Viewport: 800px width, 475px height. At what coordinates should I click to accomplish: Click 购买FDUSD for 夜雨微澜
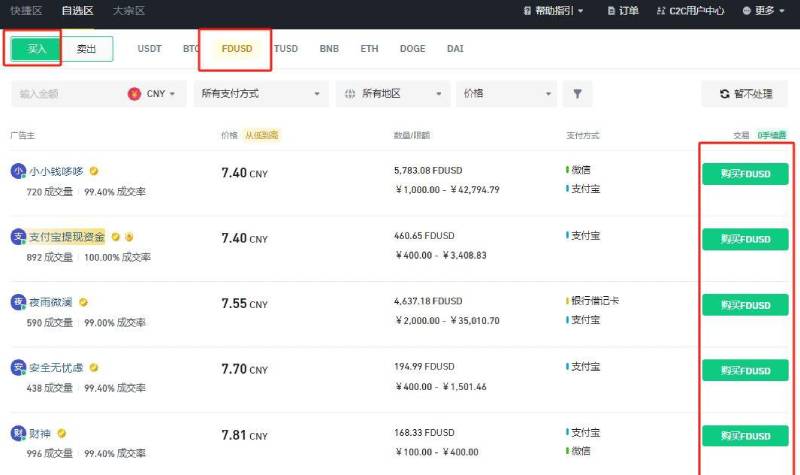tap(745, 305)
